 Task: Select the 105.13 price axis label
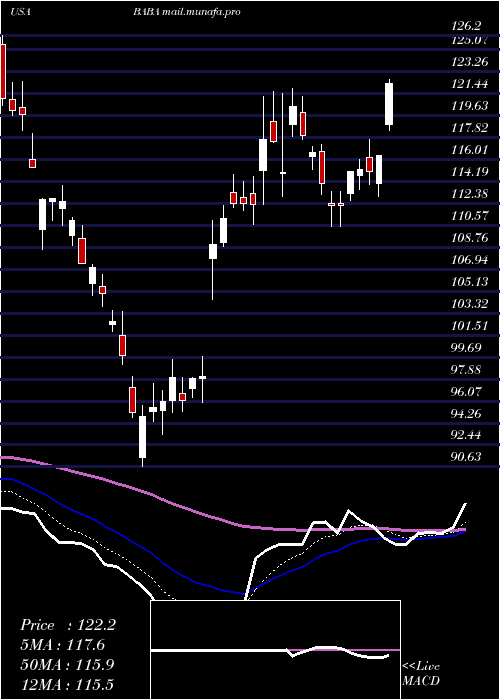click(469, 281)
